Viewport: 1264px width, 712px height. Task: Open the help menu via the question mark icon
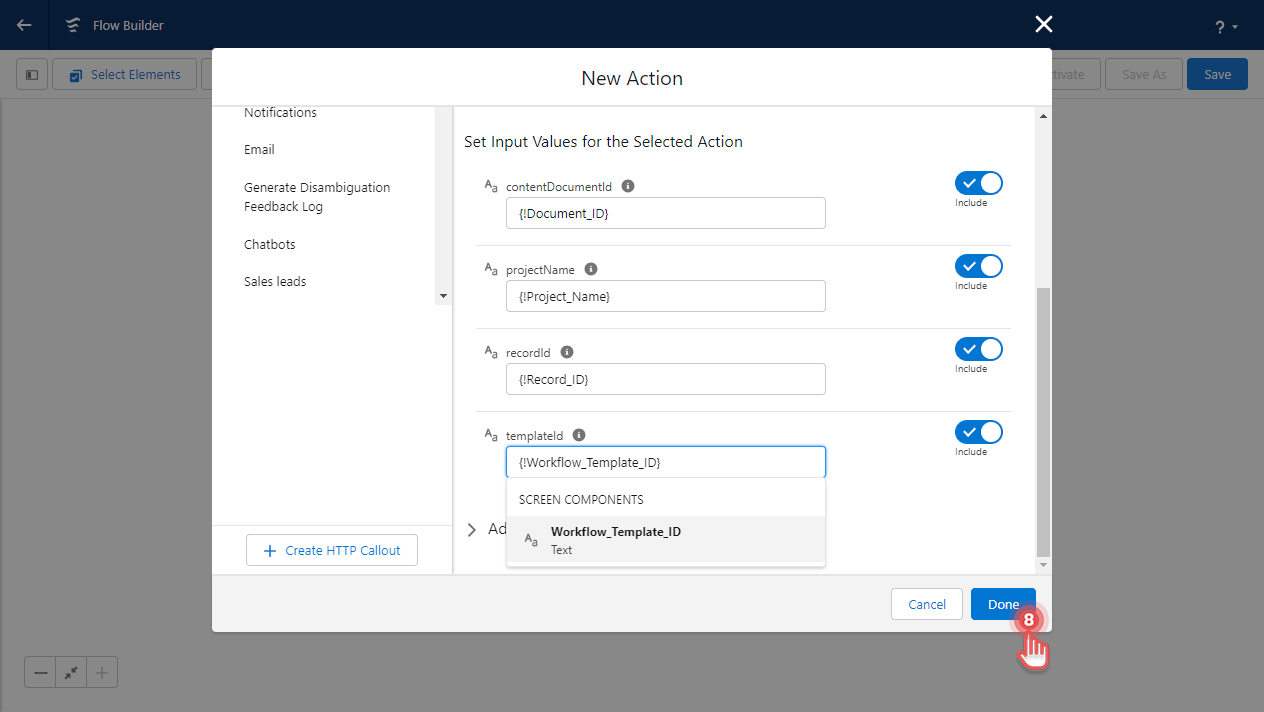(1218, 24)
